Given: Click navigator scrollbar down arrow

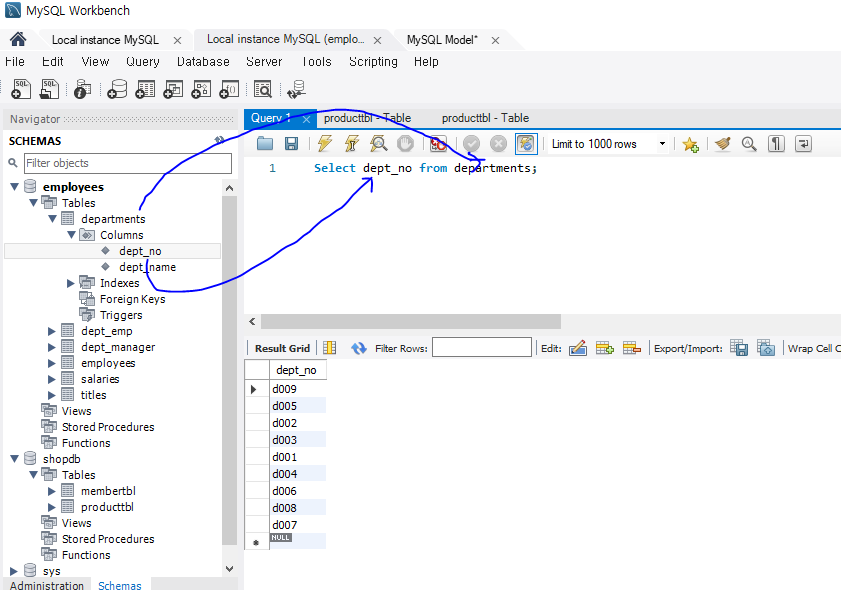Looking at the screenshot, I should point(230,569).
